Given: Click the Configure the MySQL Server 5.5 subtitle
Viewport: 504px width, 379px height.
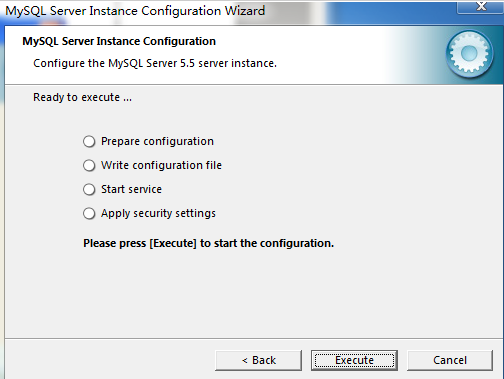Looking at the screenshot, I should tap(155, 63).
